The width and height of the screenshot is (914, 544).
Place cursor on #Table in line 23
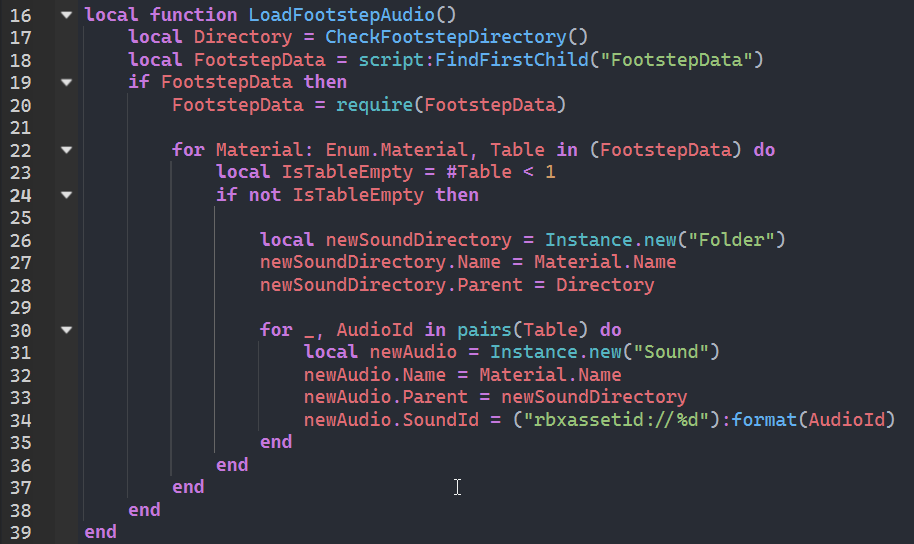point(479,172)
